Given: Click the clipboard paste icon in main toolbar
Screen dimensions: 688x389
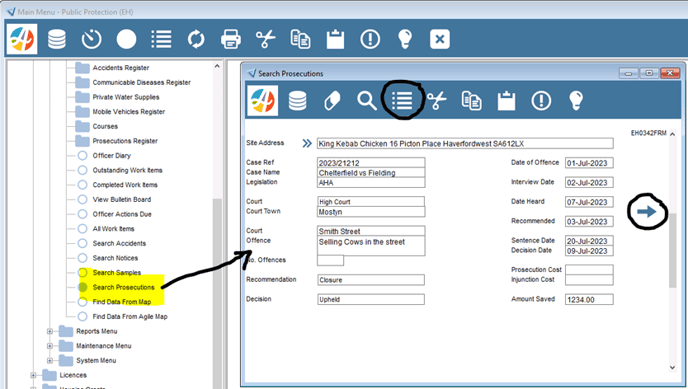Looking at the screenshot, I should coord(335,39).
